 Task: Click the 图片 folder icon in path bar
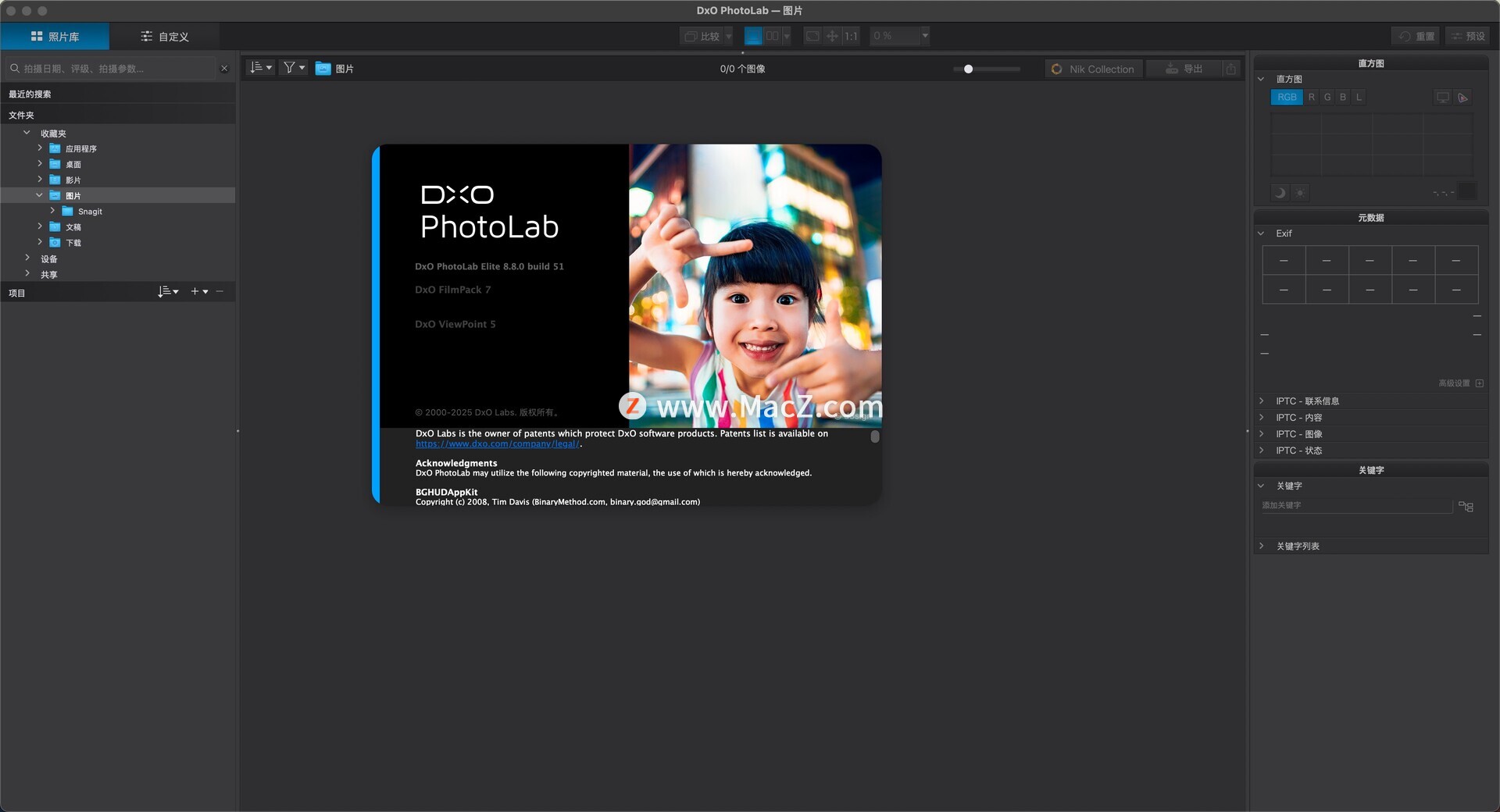[323, 69]
